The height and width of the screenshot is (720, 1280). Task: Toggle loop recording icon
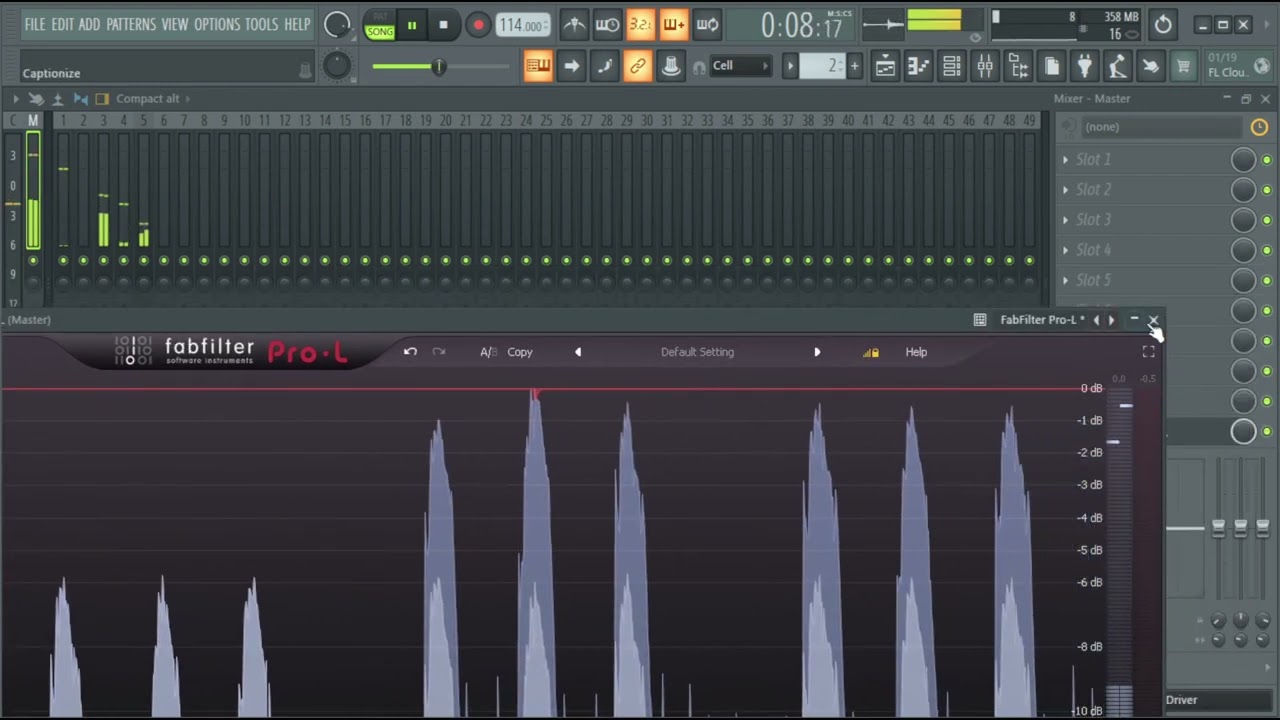coord(707,25)
